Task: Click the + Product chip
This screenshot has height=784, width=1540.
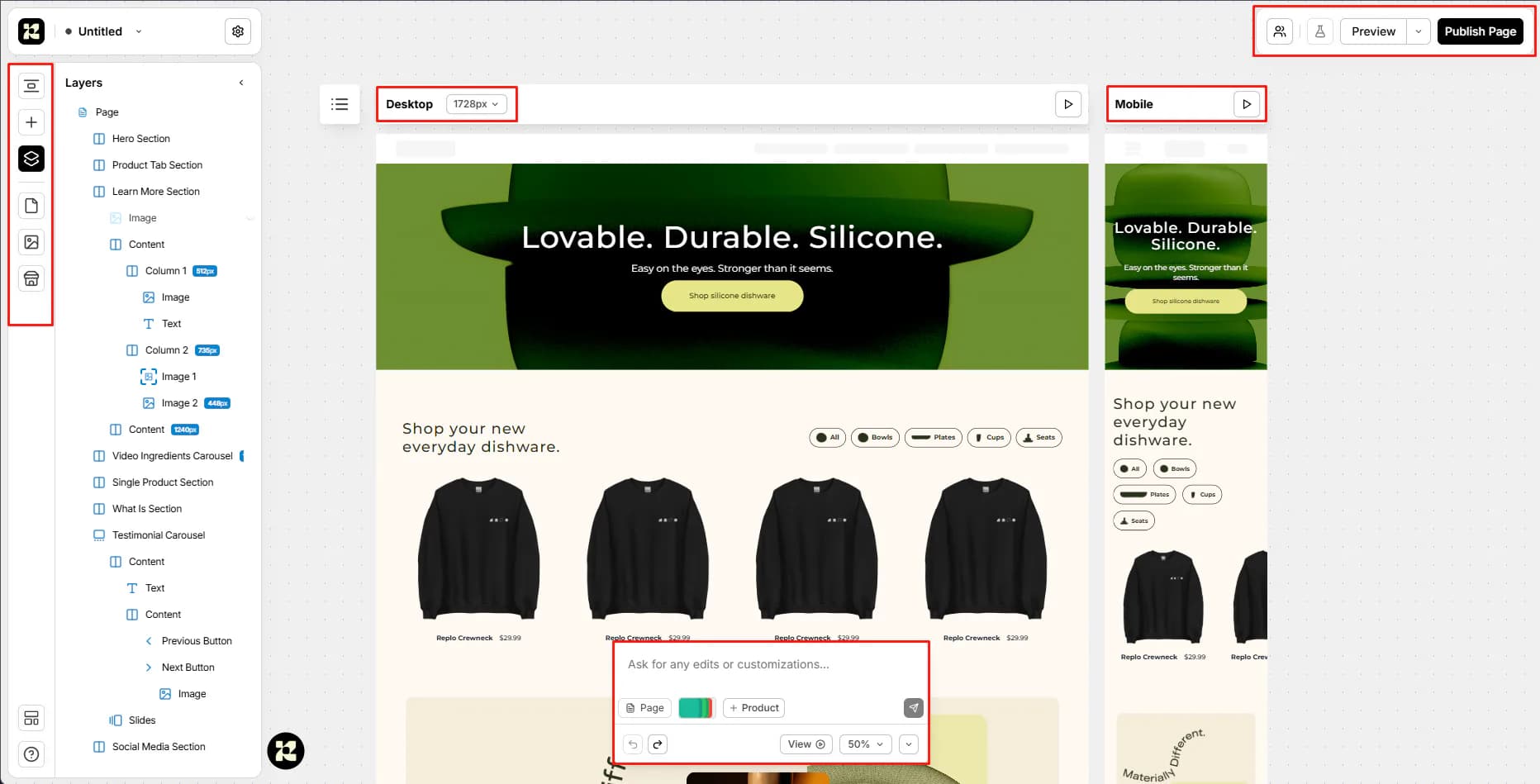Action: (x=754, y=708)
